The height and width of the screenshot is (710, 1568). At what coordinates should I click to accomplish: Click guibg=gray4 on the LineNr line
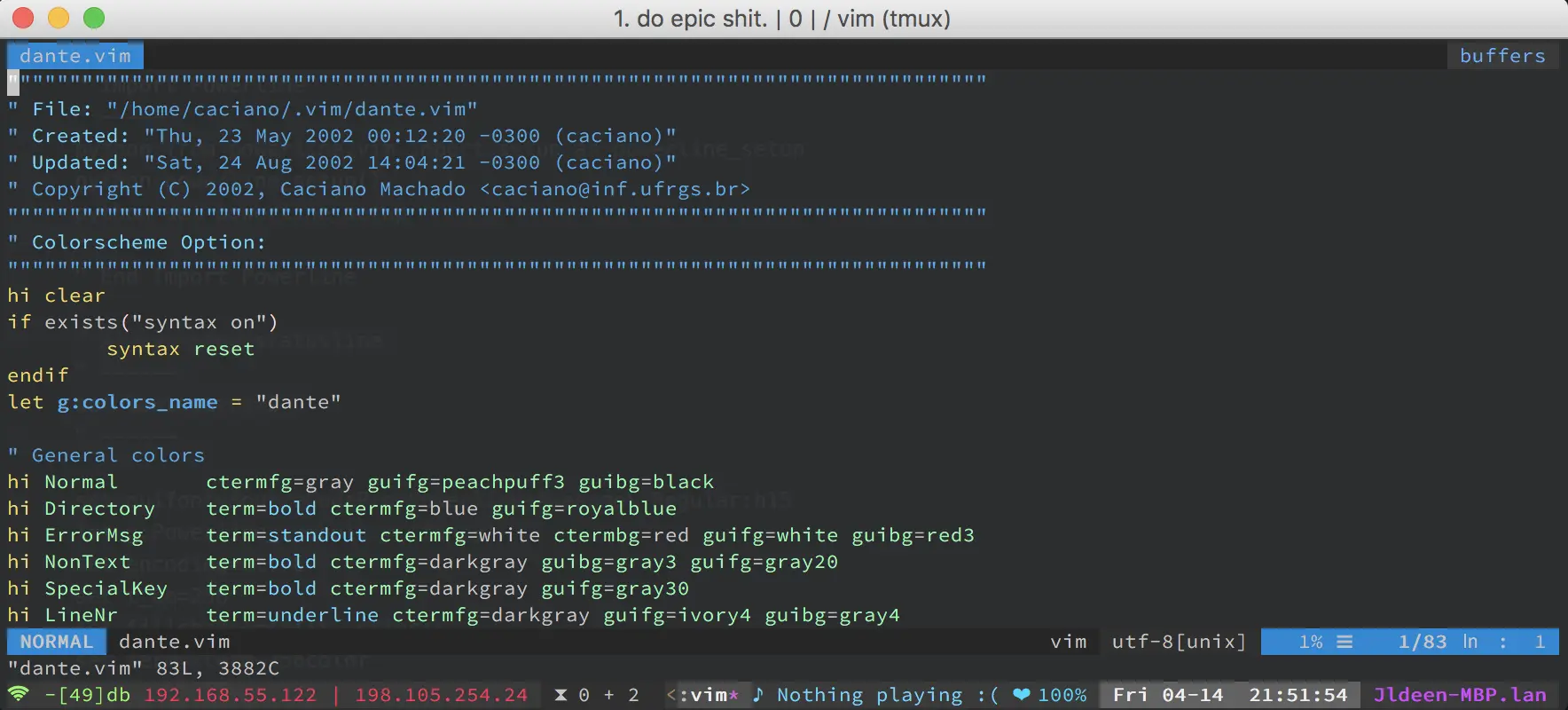tap(833, 615)
